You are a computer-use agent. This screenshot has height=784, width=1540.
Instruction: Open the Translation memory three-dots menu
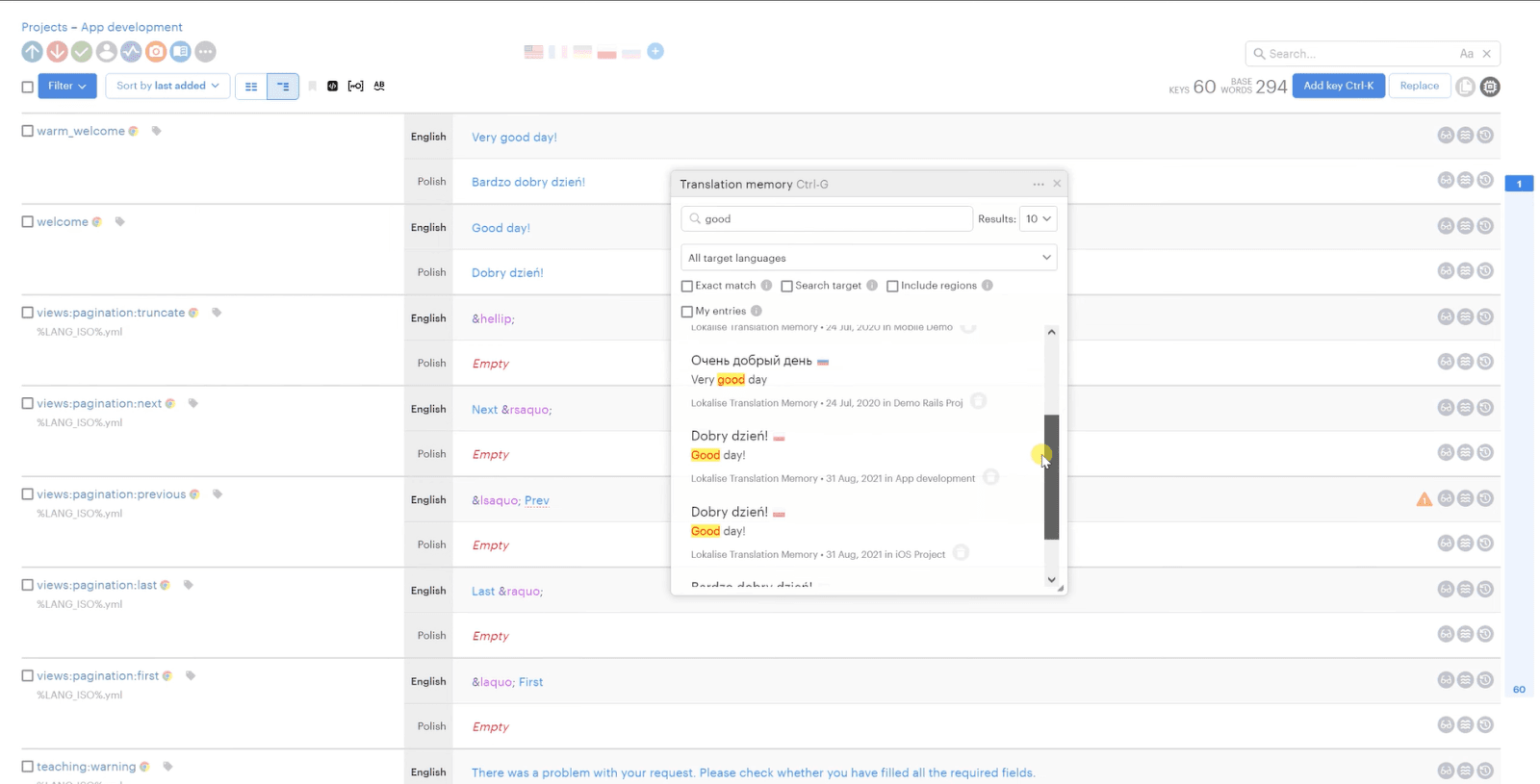[x=1038, y=184]
